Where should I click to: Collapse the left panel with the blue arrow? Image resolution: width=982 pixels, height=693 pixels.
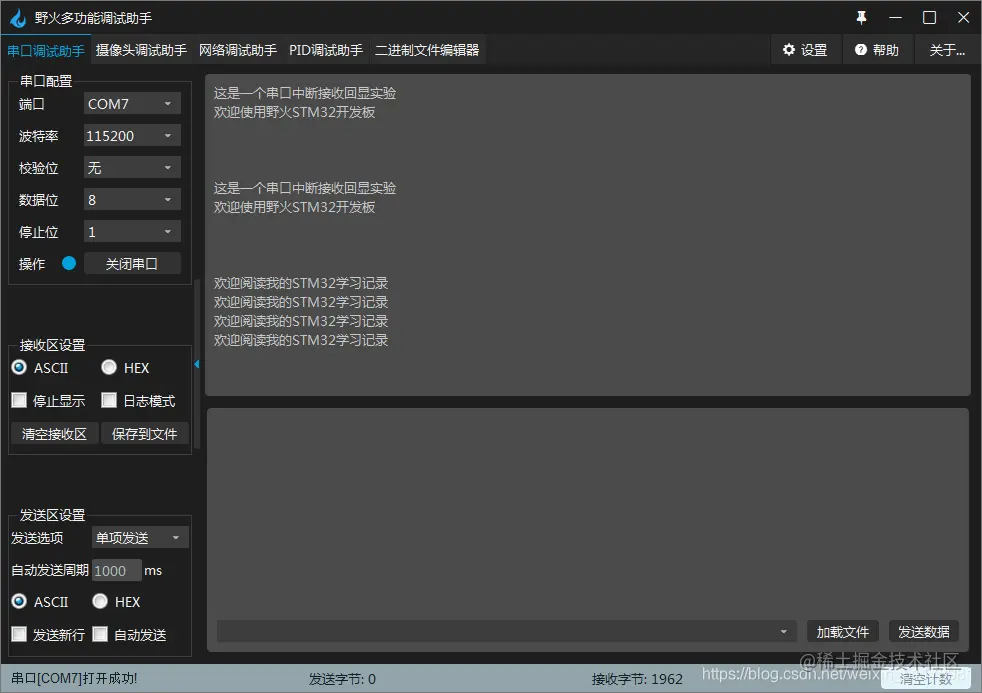click(x=197, y=365)
